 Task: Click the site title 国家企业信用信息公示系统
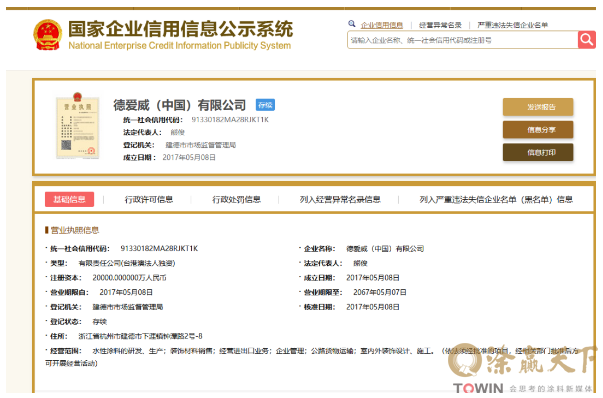point(181,29)
